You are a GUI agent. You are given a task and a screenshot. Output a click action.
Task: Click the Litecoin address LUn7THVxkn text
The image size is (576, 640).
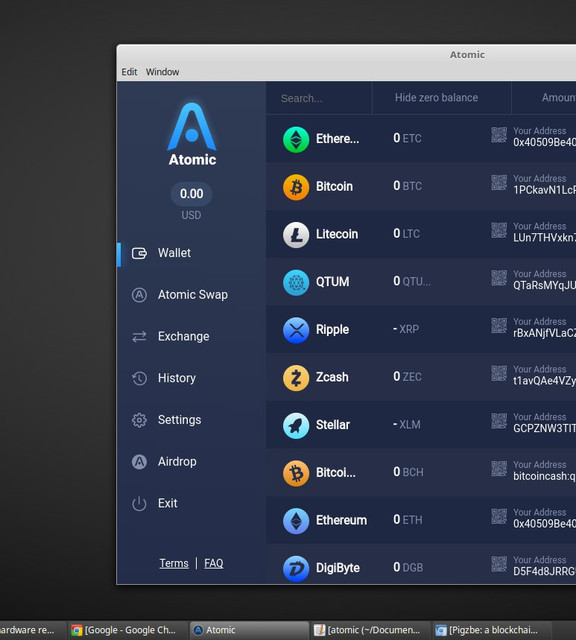[545, 238]
